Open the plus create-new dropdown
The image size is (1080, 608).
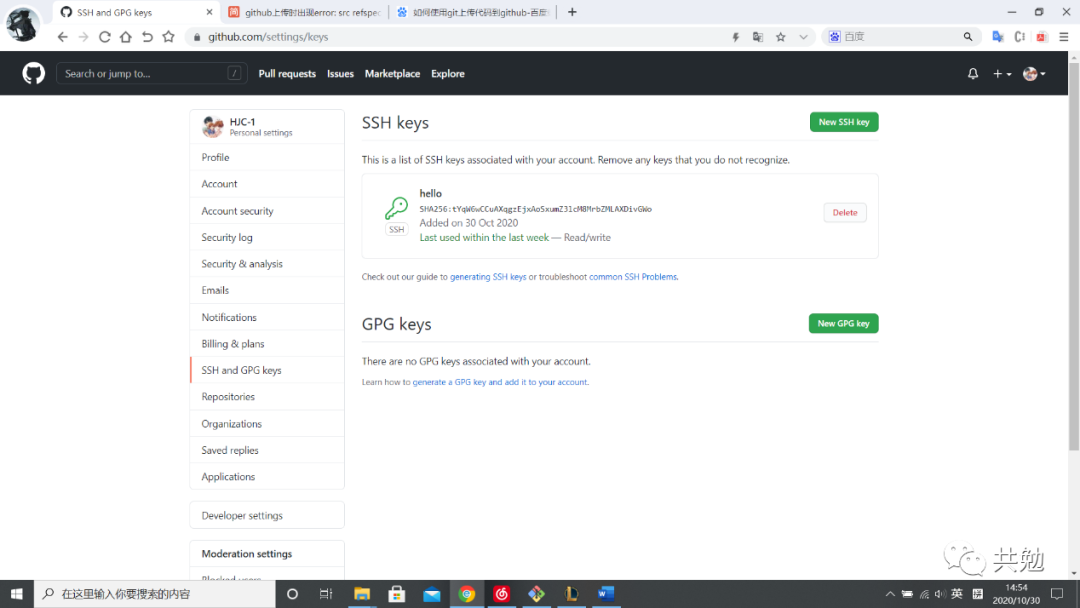1001,74
